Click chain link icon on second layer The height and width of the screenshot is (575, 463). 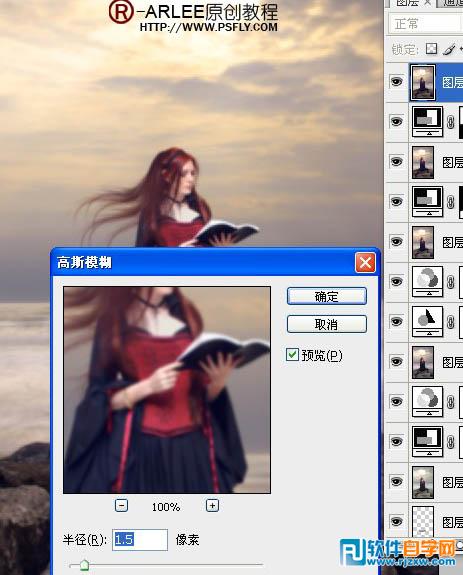click(451, 122)
